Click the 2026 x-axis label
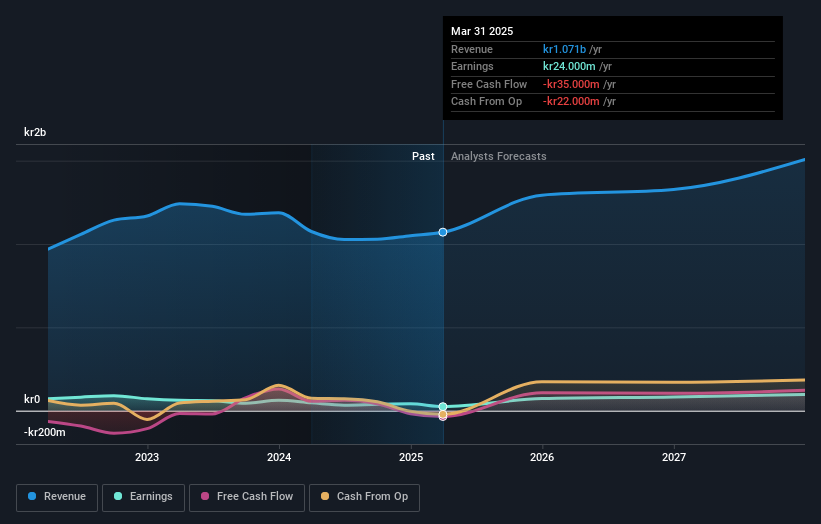 [542, 457]
